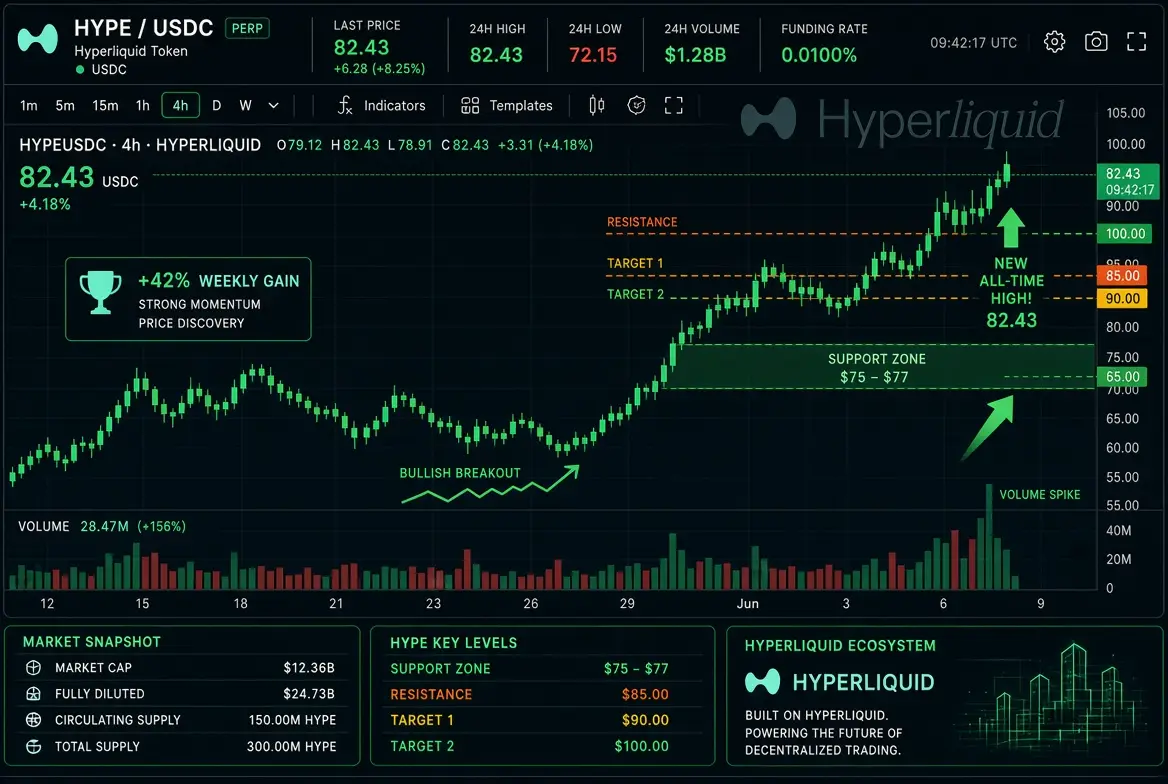Take a chart snapshot with camera icon
1168x784 pixels.
coord(1096,42)
